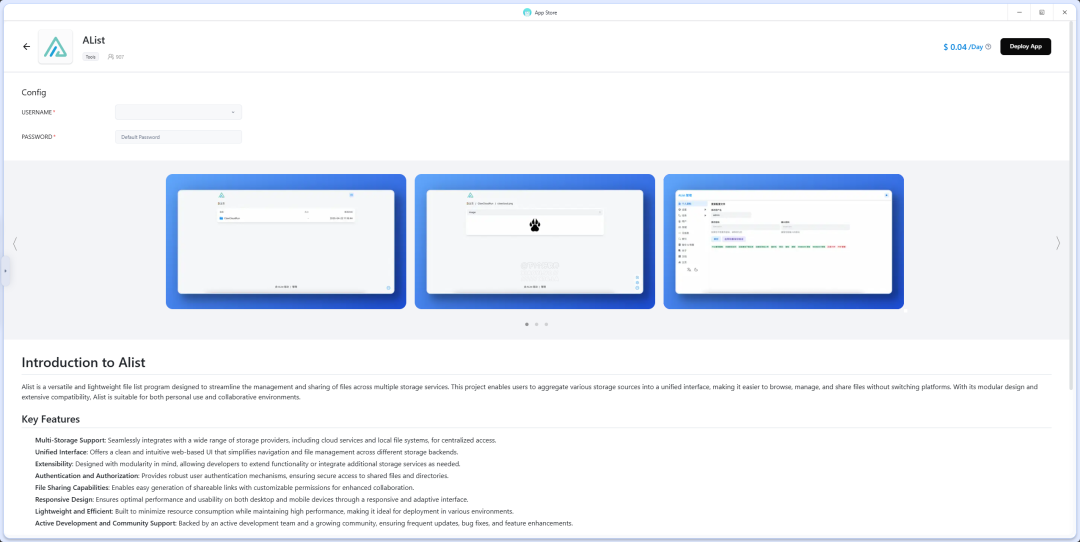Image resolution: width=1080 pixels, height=542 pixels.
Task: Click the App Store icon in title bar
Action: click(527, 12)
